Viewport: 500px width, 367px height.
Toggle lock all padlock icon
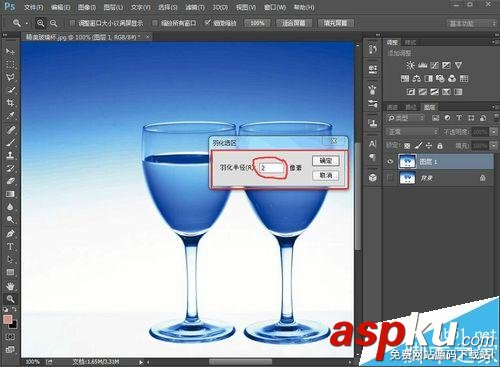click(440, 146)
